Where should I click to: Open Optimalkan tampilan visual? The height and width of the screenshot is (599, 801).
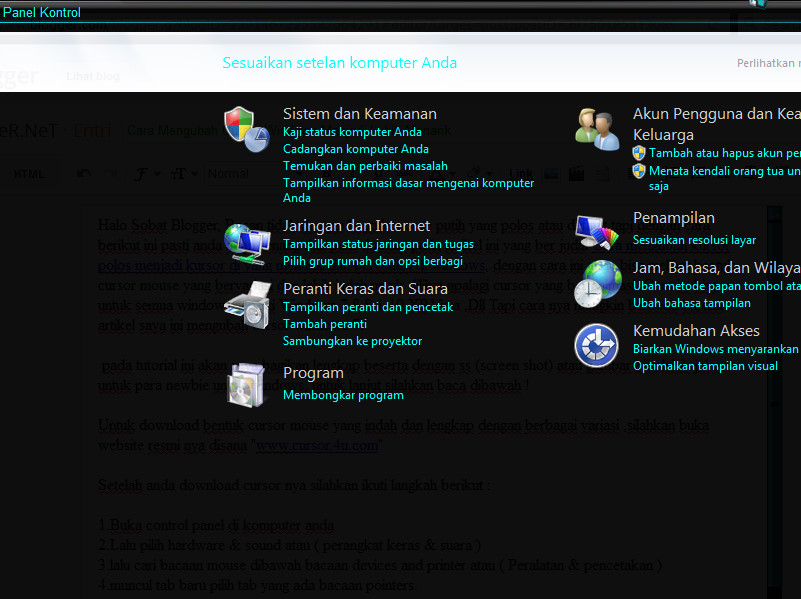tap(705, 366)
